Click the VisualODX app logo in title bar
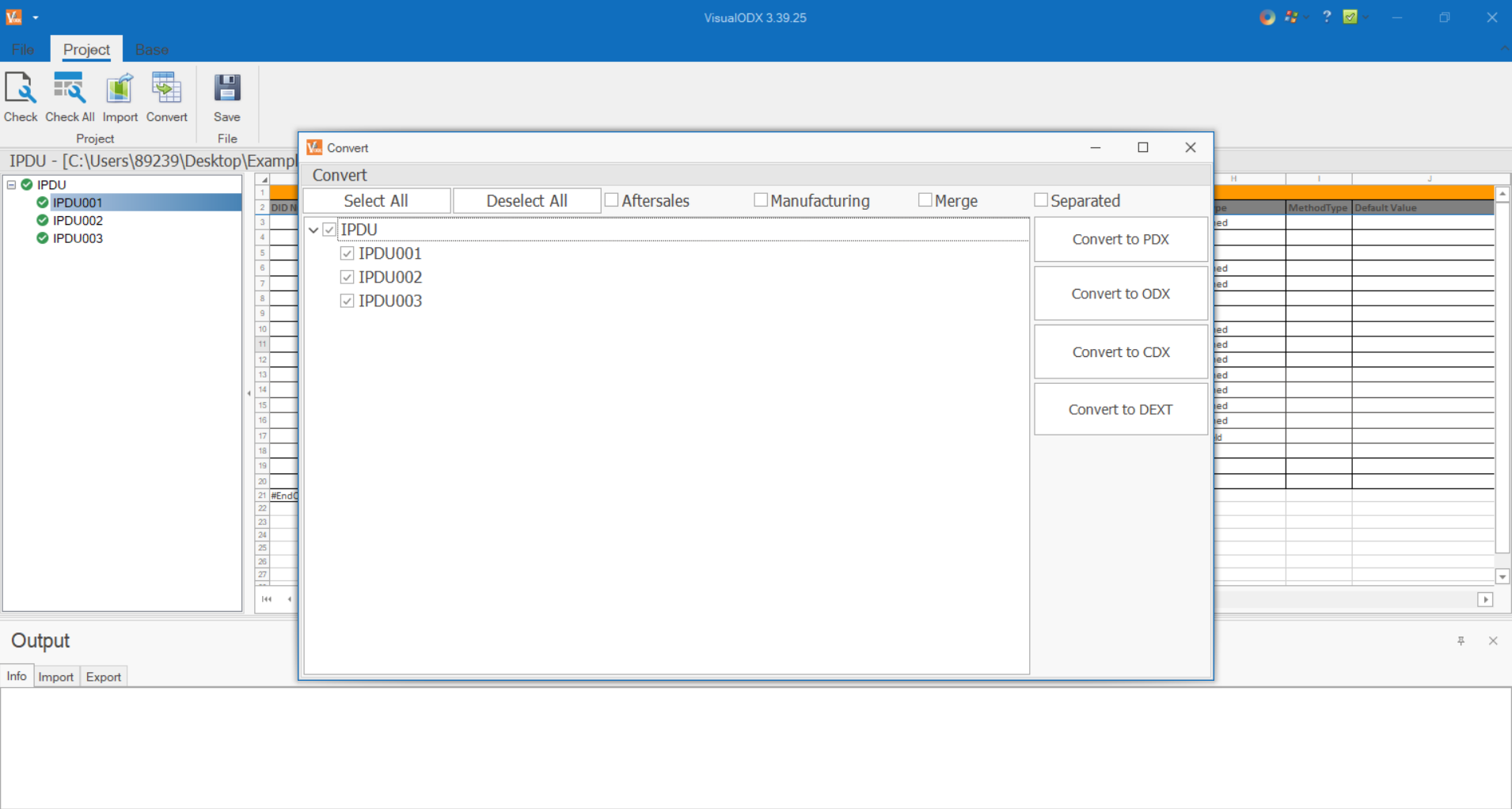The width and height of the screenshot is (1512, 809). coord(13,17)
